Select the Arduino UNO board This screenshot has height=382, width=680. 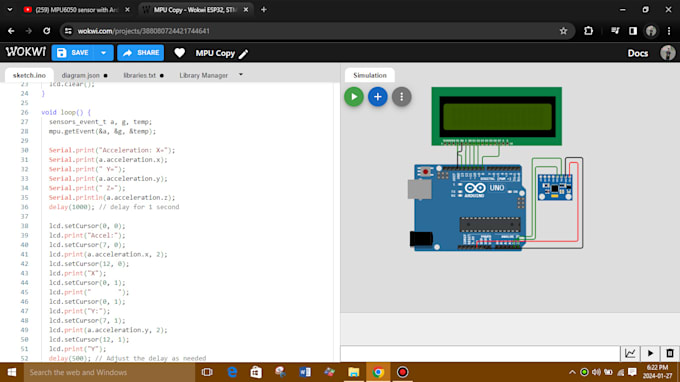[x=468, y=207]
